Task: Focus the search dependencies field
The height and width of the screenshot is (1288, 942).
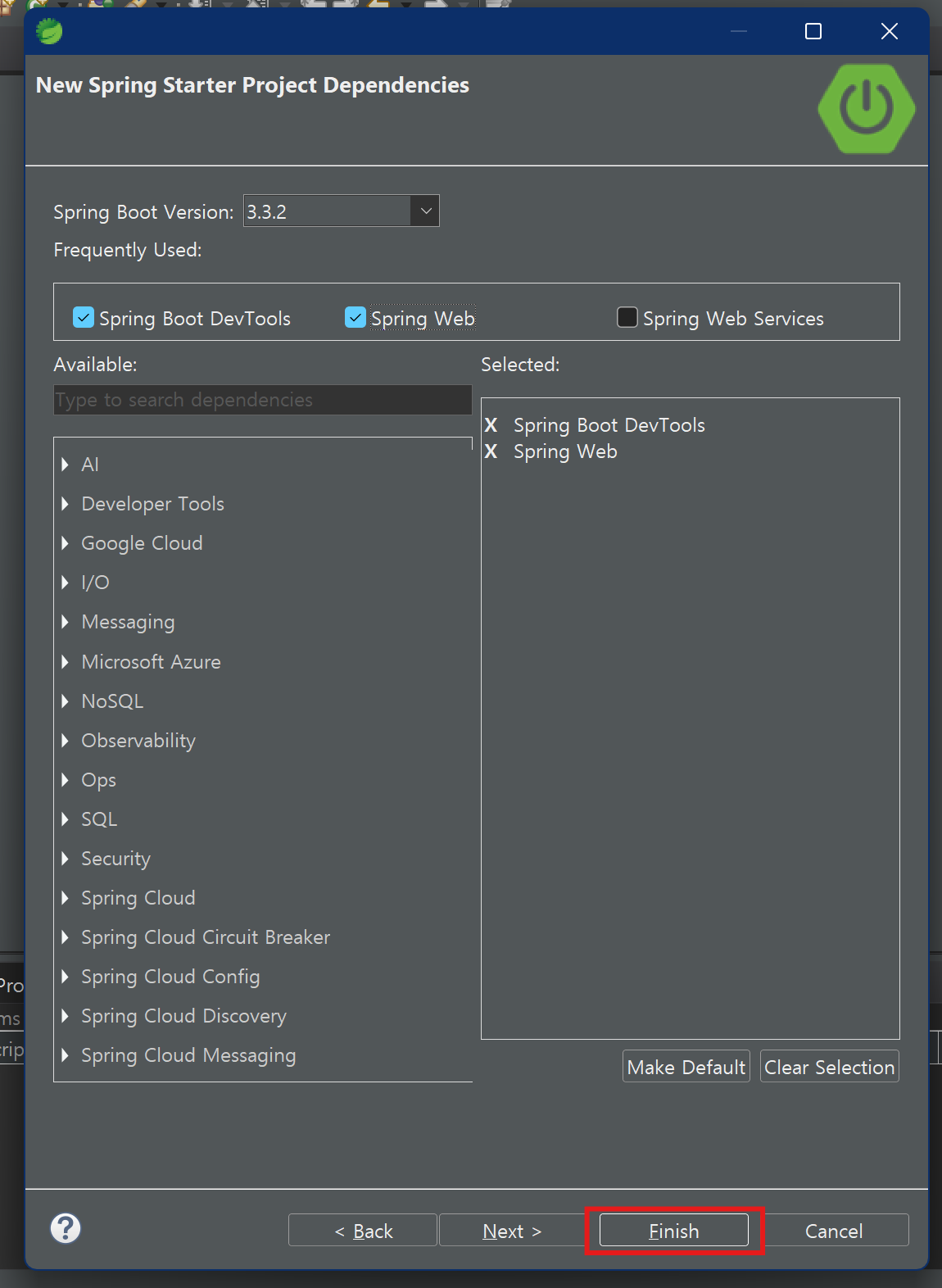Action: pos(263,400)
